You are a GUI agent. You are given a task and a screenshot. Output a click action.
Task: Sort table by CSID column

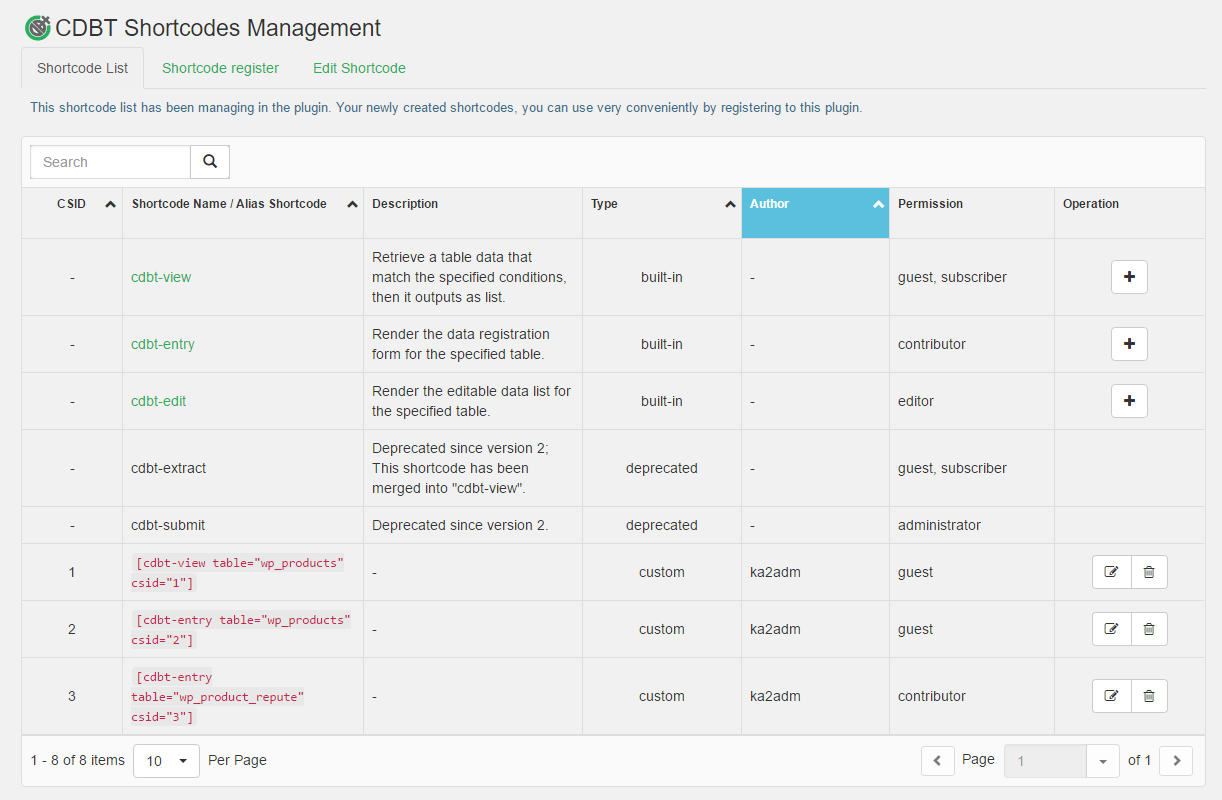(72, 204)
